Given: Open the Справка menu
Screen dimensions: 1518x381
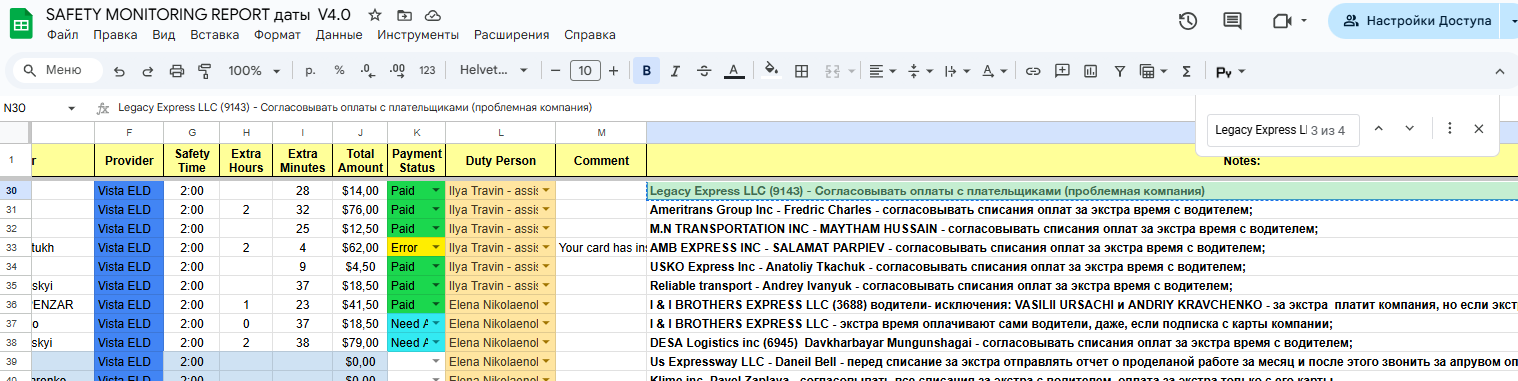Looking at the screenshot, I should 590,35.
